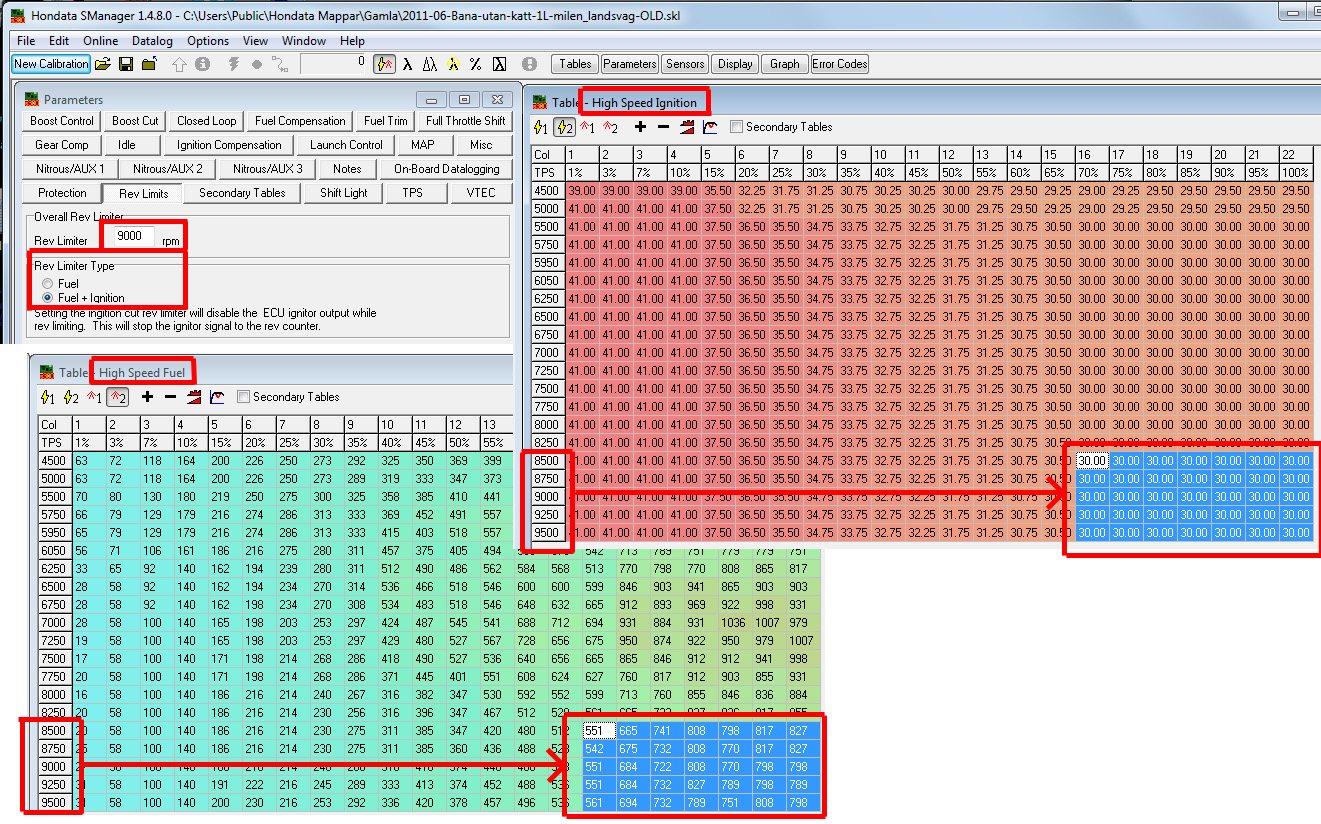Open the graph view icon in Fuel window
1321x824 pixels.
217,397
